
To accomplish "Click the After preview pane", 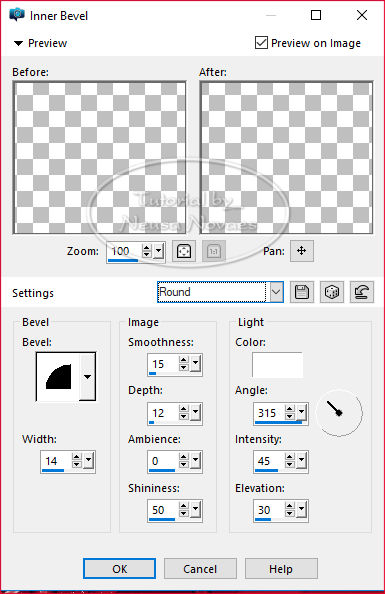I will [287, 157].
